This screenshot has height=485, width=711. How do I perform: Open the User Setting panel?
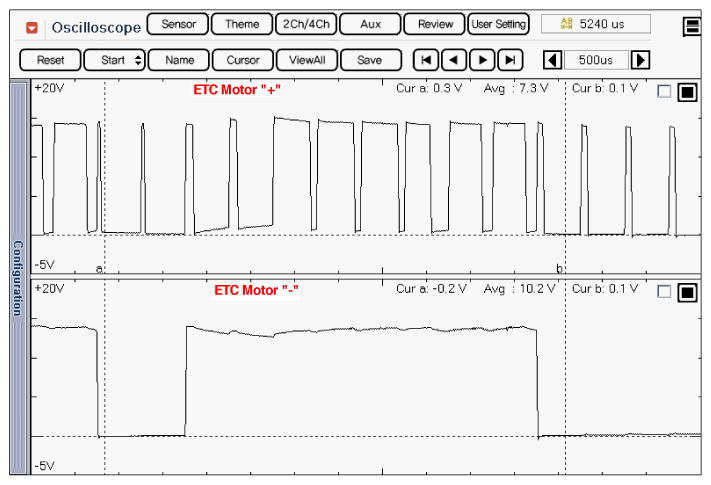pyautogui.click(x=498, y=24)
